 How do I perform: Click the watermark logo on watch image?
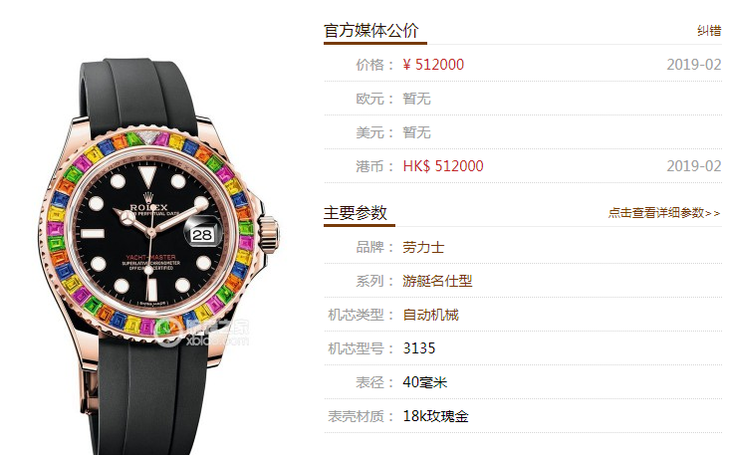[202, 333]
